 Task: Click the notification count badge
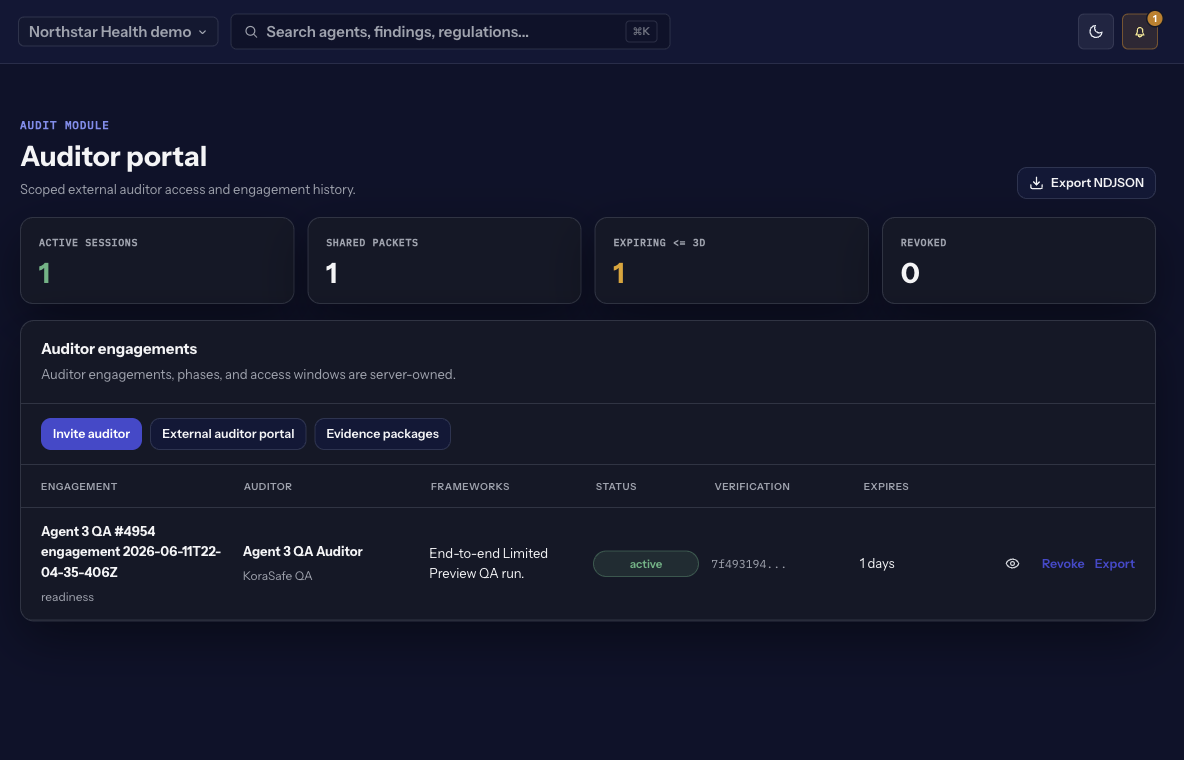pos(1154,19)
